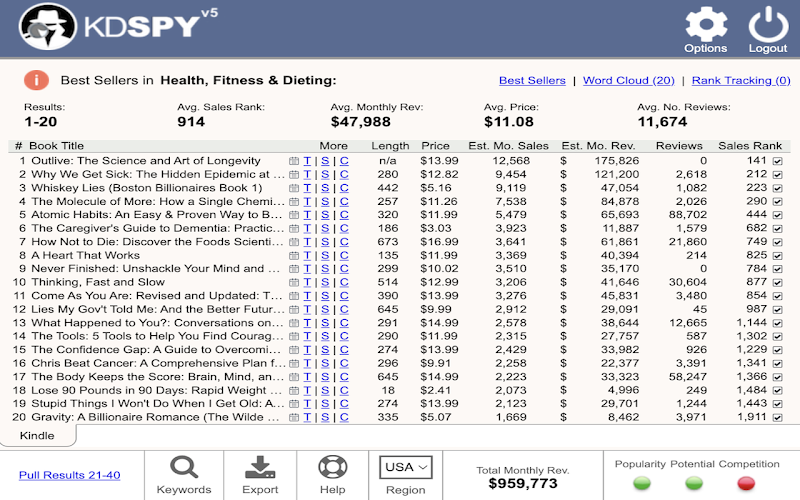Image resolution: width=800 pixels, height=500 pixels.
Task: Click the Export download icon
Action: [x=260, y=466]
